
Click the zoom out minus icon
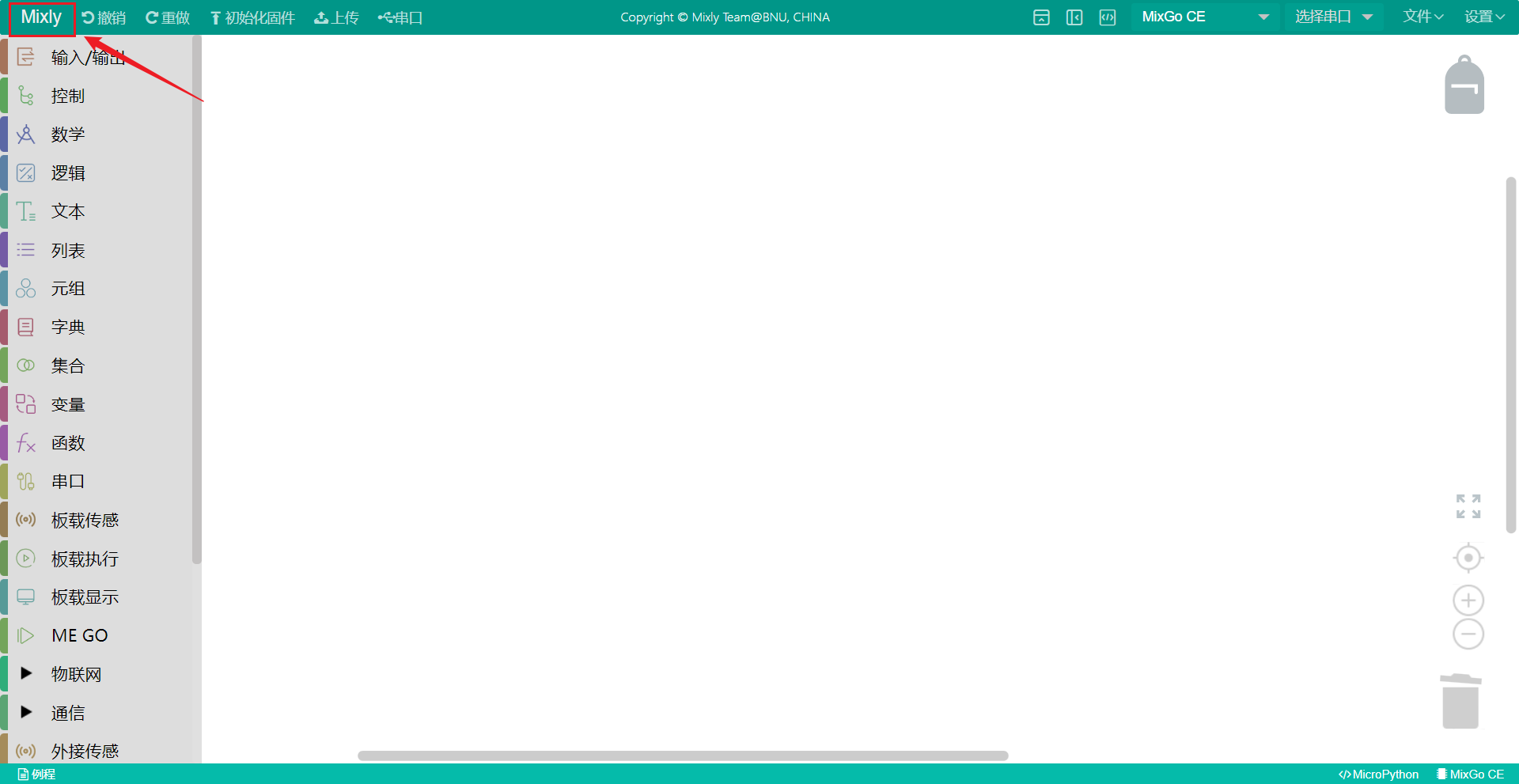1468,634
